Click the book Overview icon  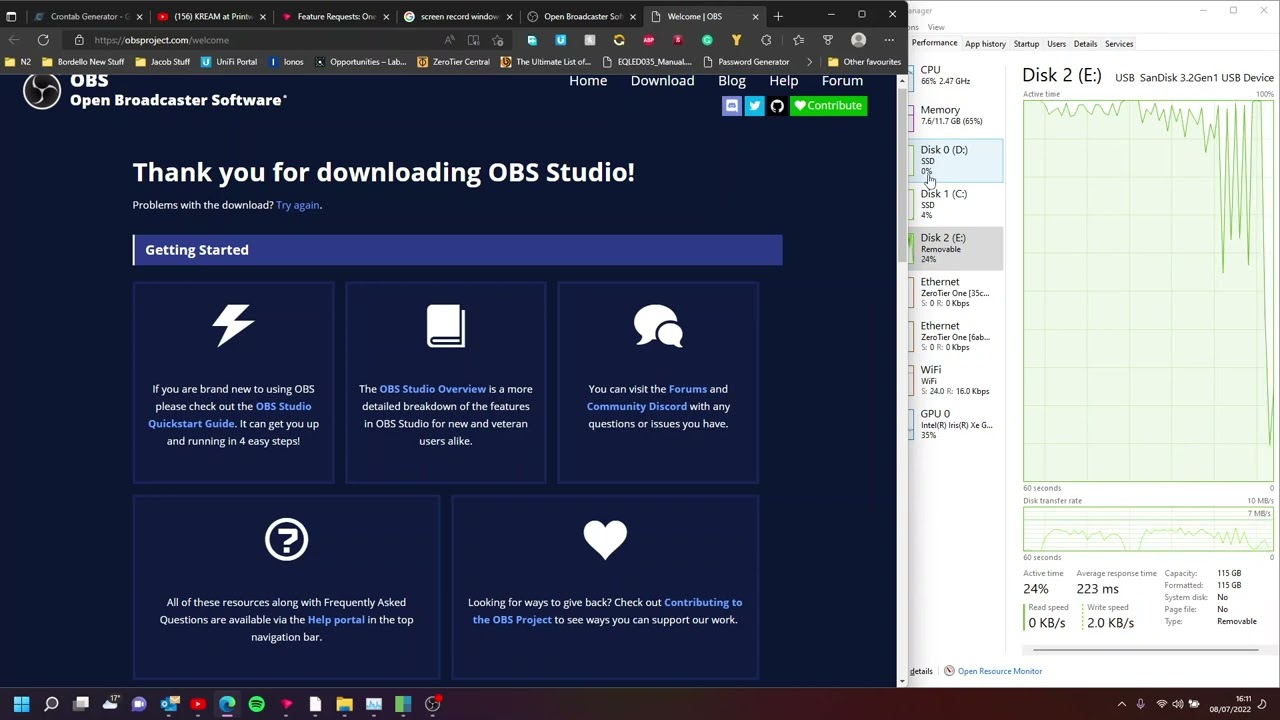point(446,326)
